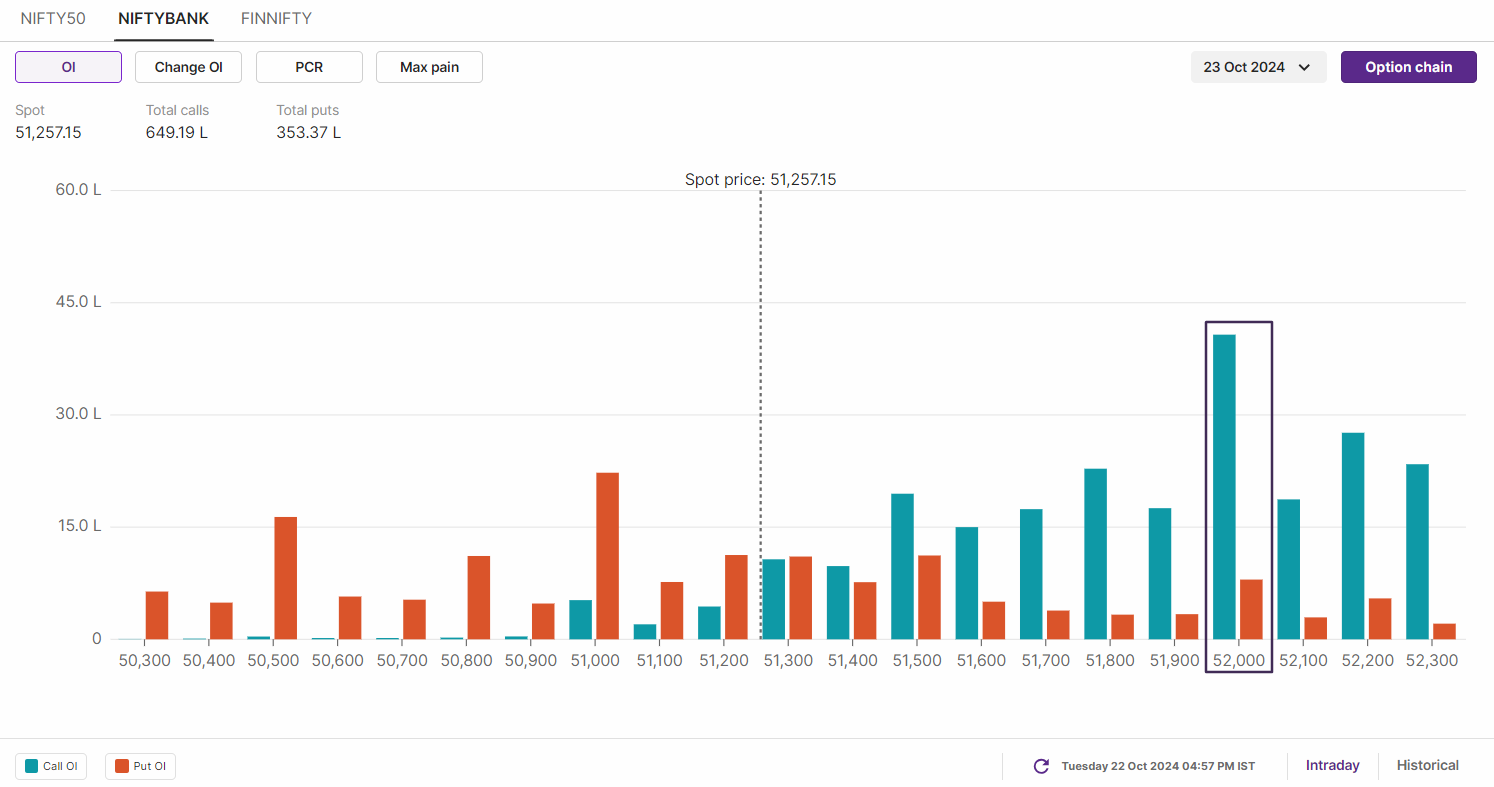Switch to Intraday mode
Viewport: 1494px width, 787px height.
click(1332, 766)
